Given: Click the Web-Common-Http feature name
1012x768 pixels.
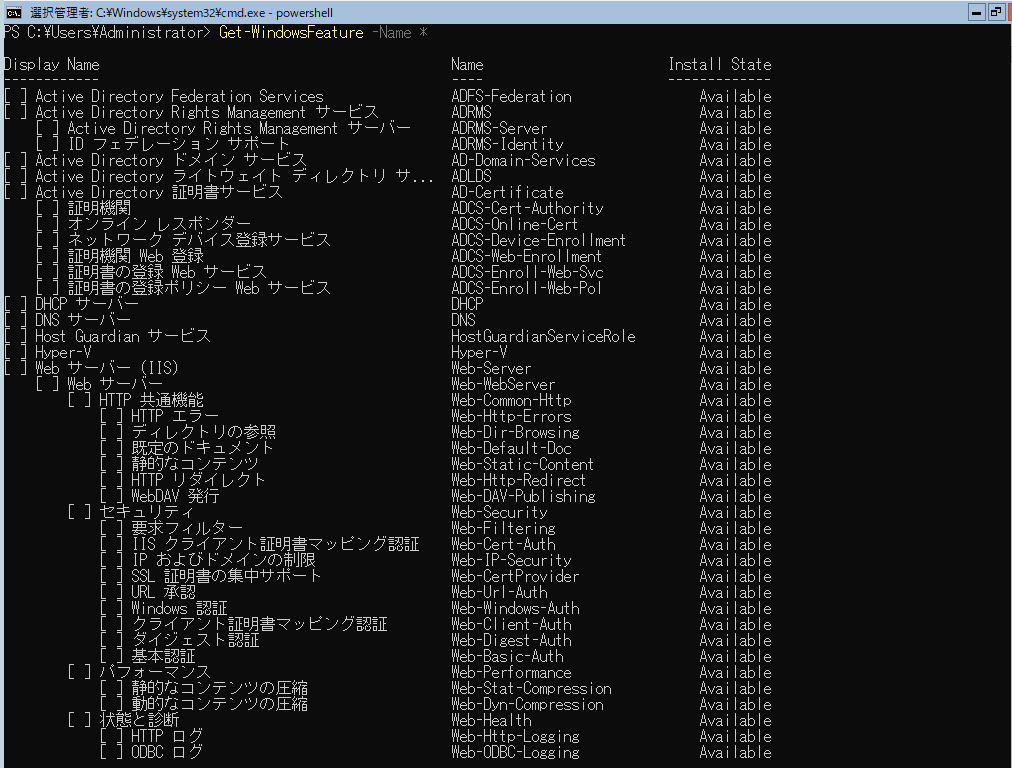Looking at the screenshot, I should click(511, 400).
